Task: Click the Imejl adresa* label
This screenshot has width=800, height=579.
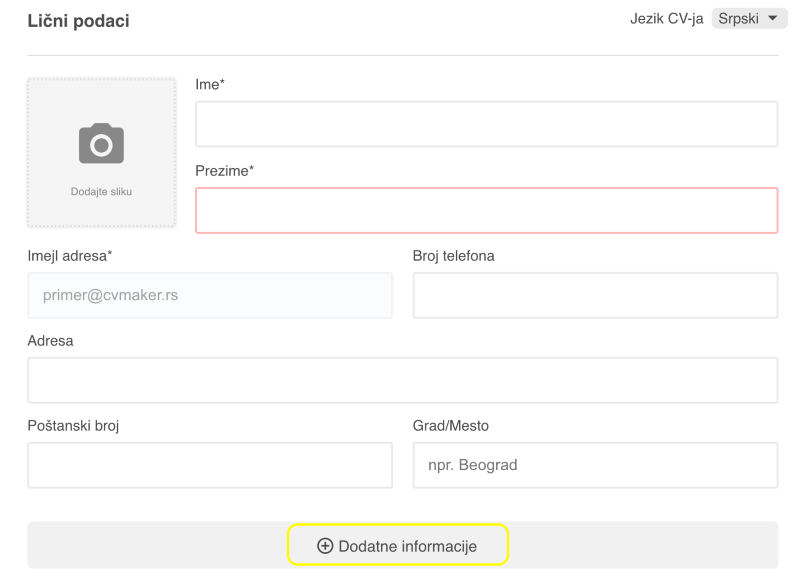Action: click(70, 256)
